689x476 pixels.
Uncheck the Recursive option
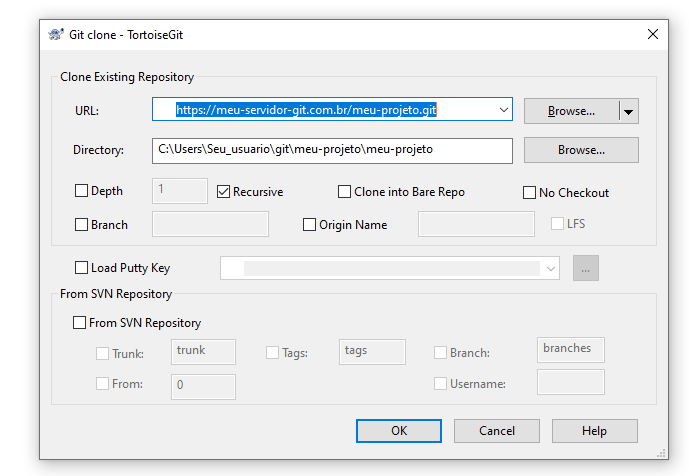tap(223, 192)
